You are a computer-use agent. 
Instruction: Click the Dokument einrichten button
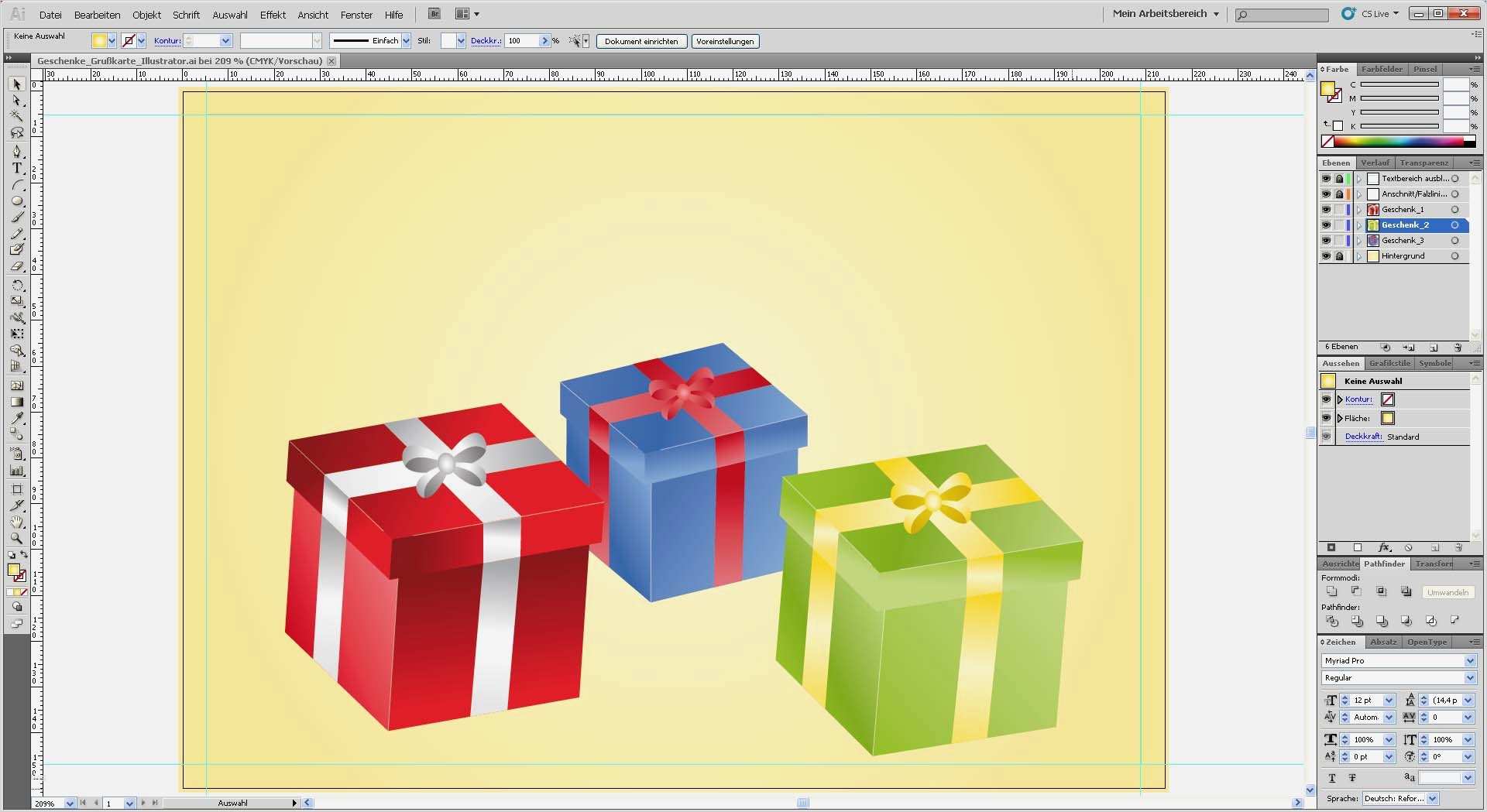coord(641,42)
